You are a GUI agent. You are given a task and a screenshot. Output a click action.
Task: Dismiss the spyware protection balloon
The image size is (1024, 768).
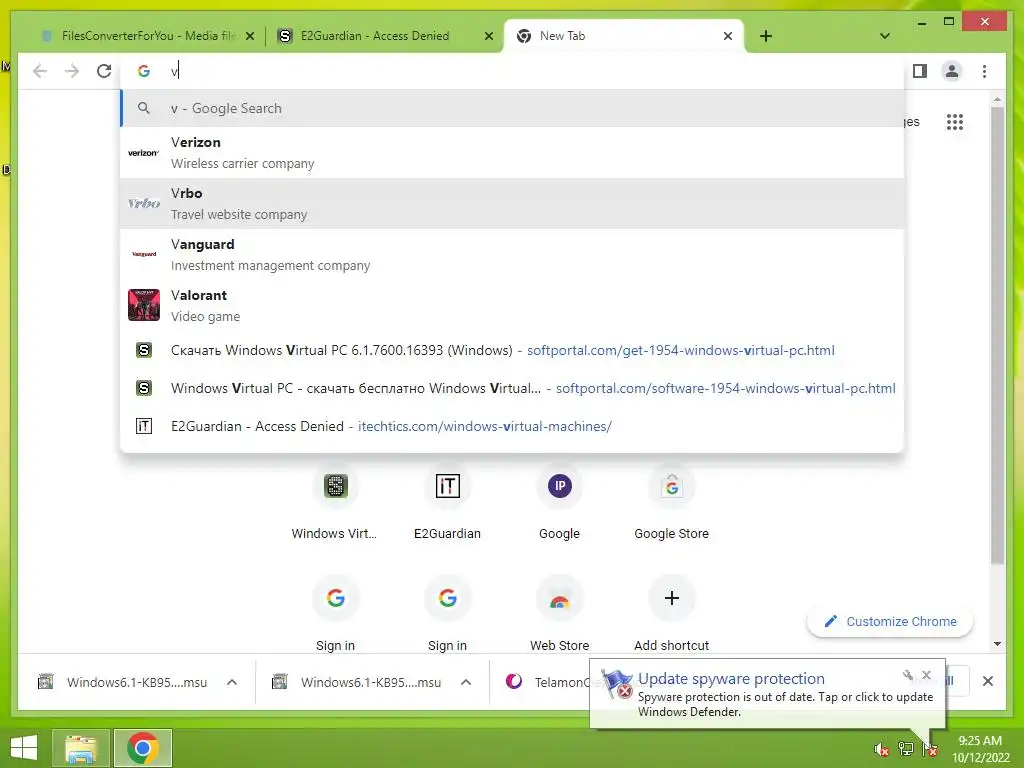coord(926,675)
